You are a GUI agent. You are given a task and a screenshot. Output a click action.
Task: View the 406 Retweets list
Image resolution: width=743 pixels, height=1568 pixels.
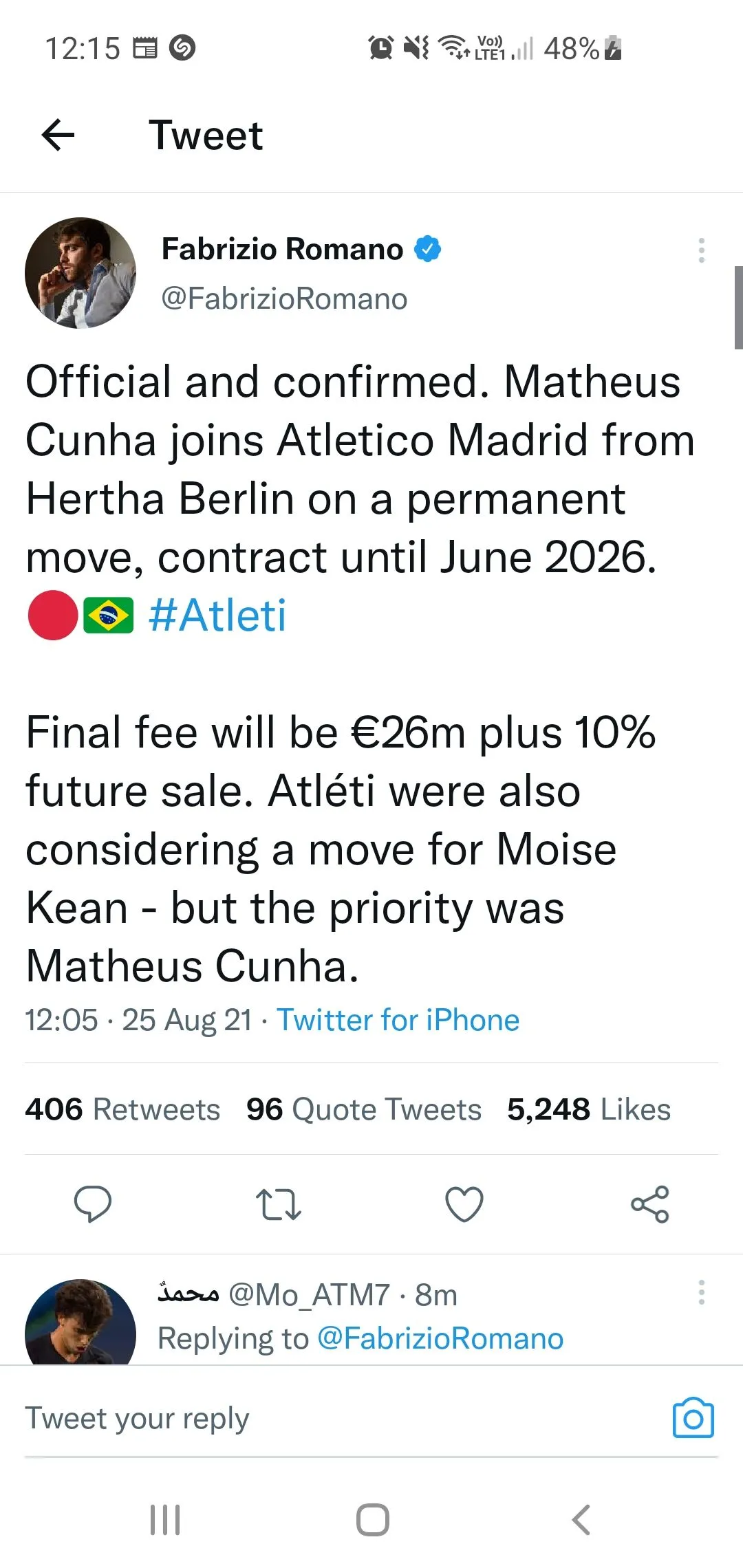click(122, 1109)
